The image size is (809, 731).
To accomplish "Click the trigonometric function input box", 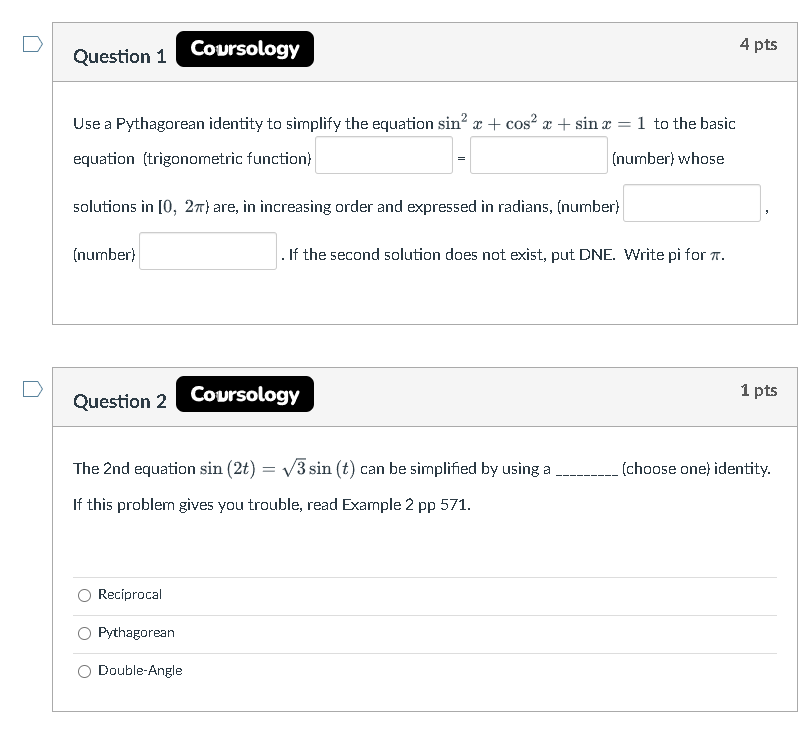I will point(383,154).
